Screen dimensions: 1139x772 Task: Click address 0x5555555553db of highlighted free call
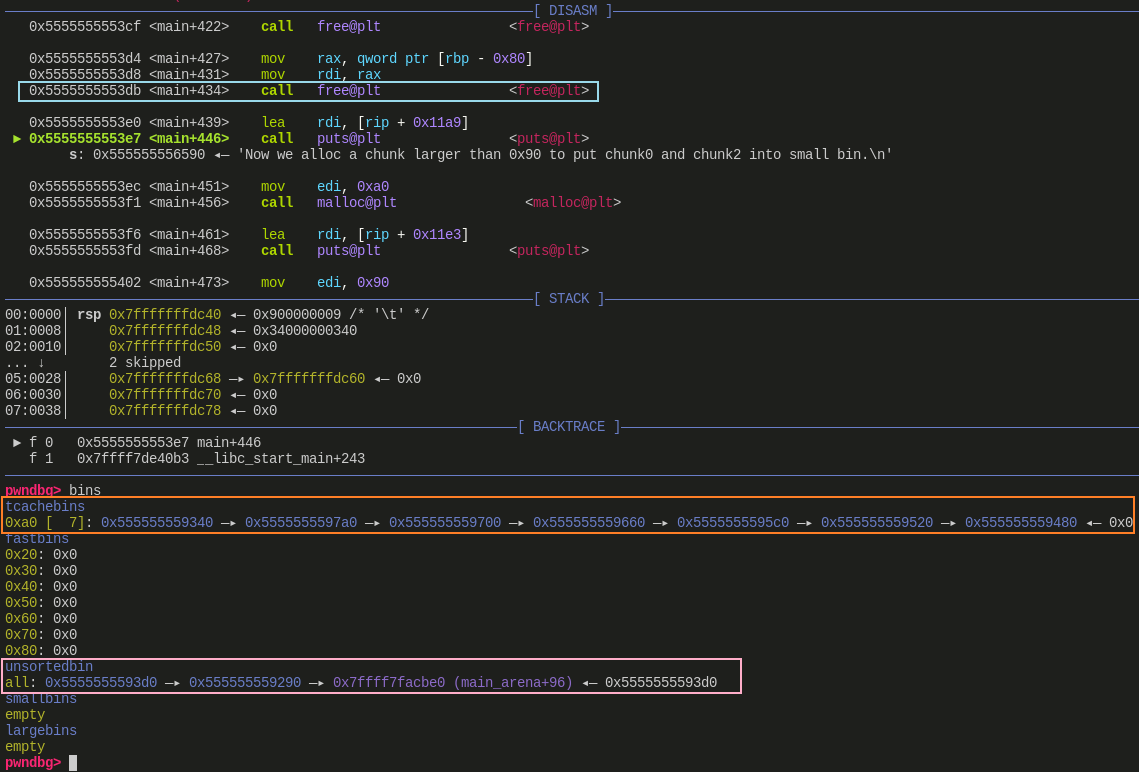[x=84, y=91]
